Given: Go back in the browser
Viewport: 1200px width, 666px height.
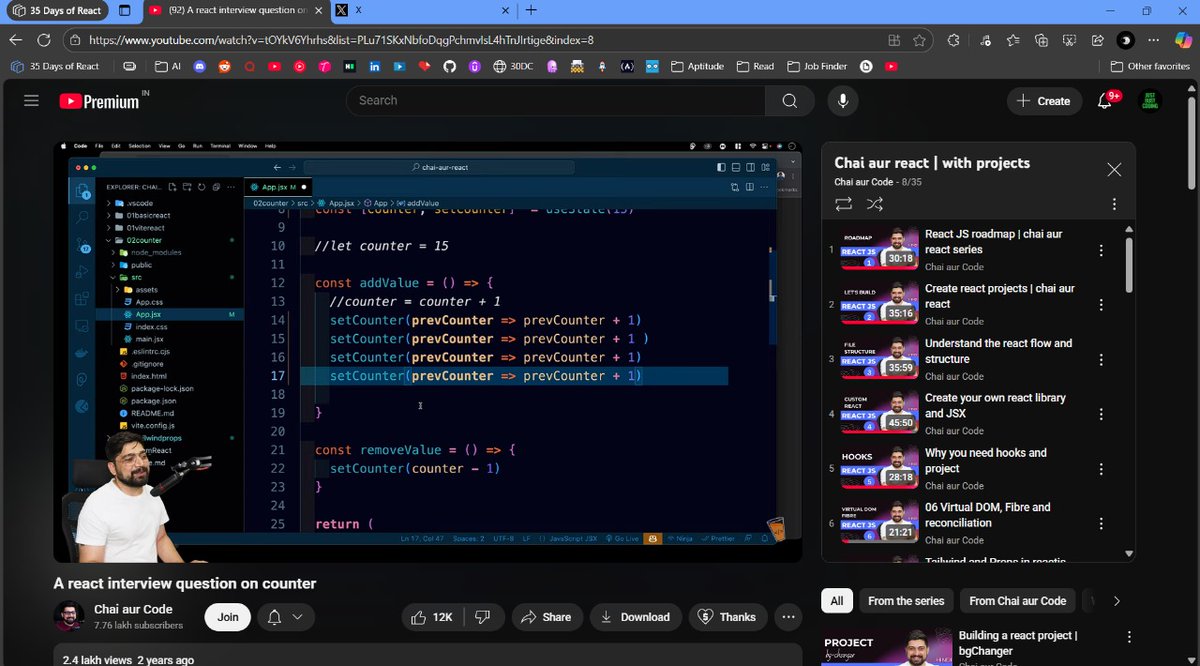Looking at the screenshot, I should (x=15, y=40).
